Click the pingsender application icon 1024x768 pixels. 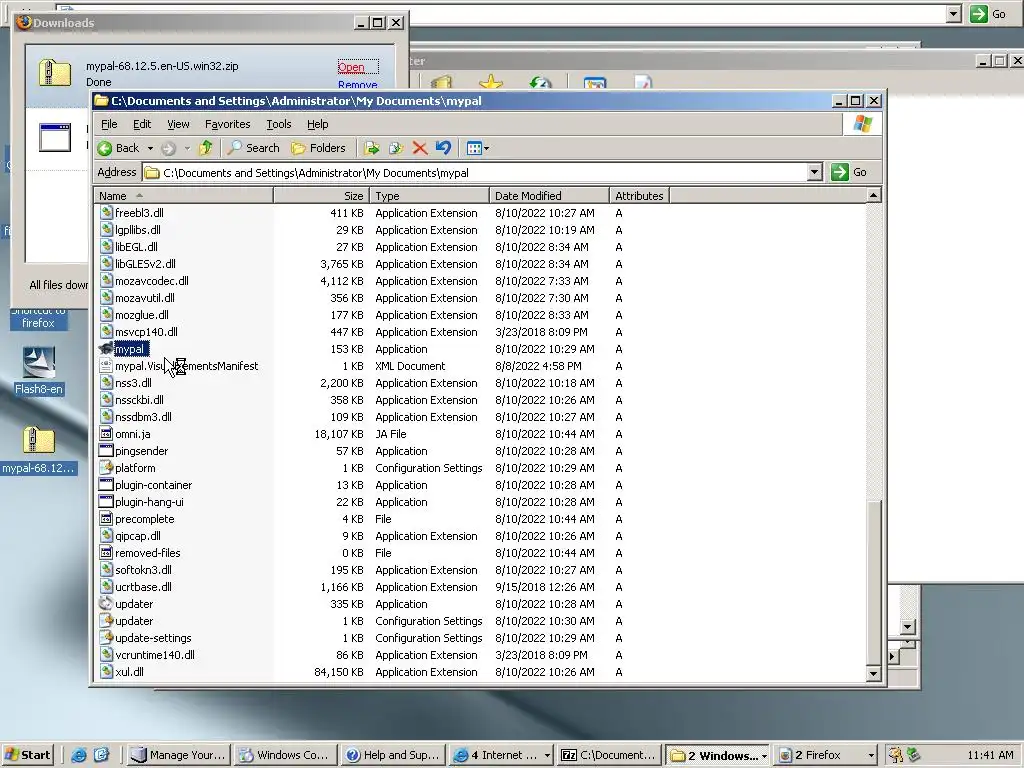tap(106, 451)
